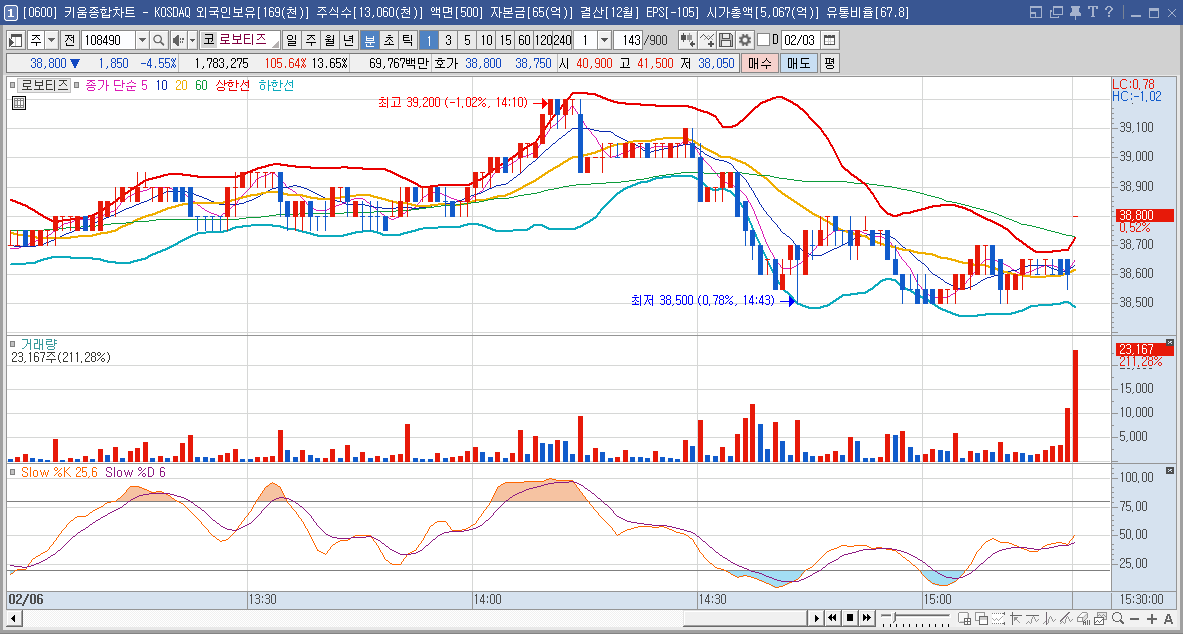Click the dotted range selection chart icon

[997, 618]
